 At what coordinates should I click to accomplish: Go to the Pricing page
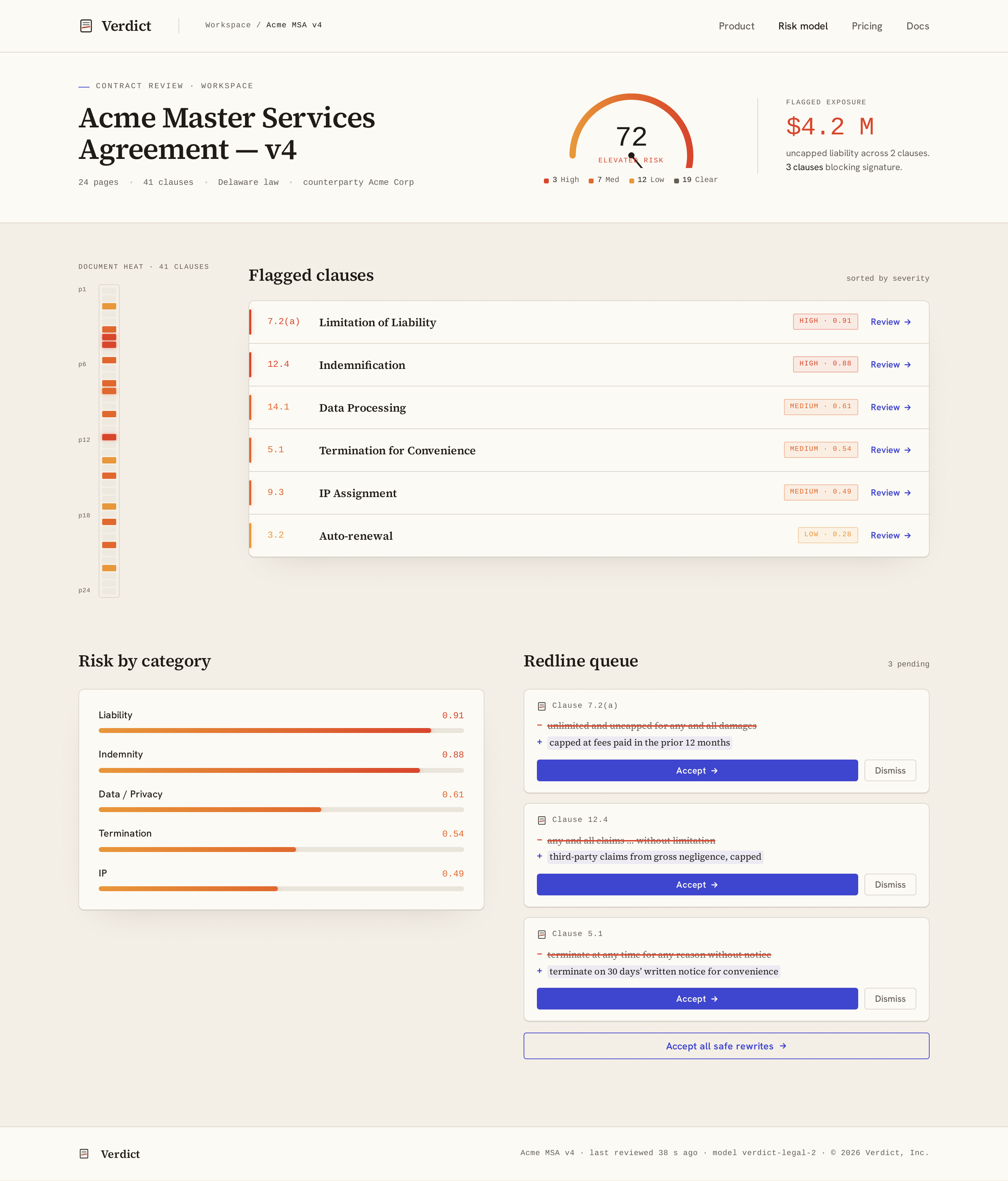(x=867, y=26)
